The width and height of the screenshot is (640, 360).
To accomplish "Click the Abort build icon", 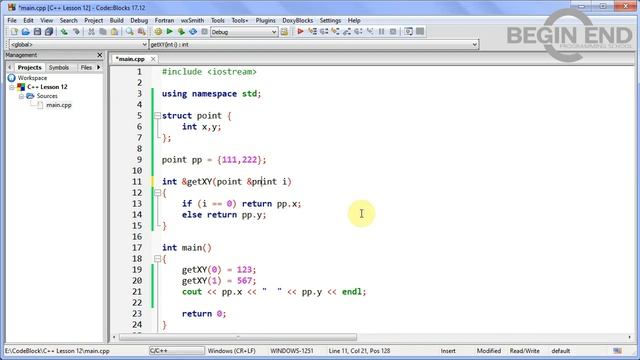I will coord(204,32).
